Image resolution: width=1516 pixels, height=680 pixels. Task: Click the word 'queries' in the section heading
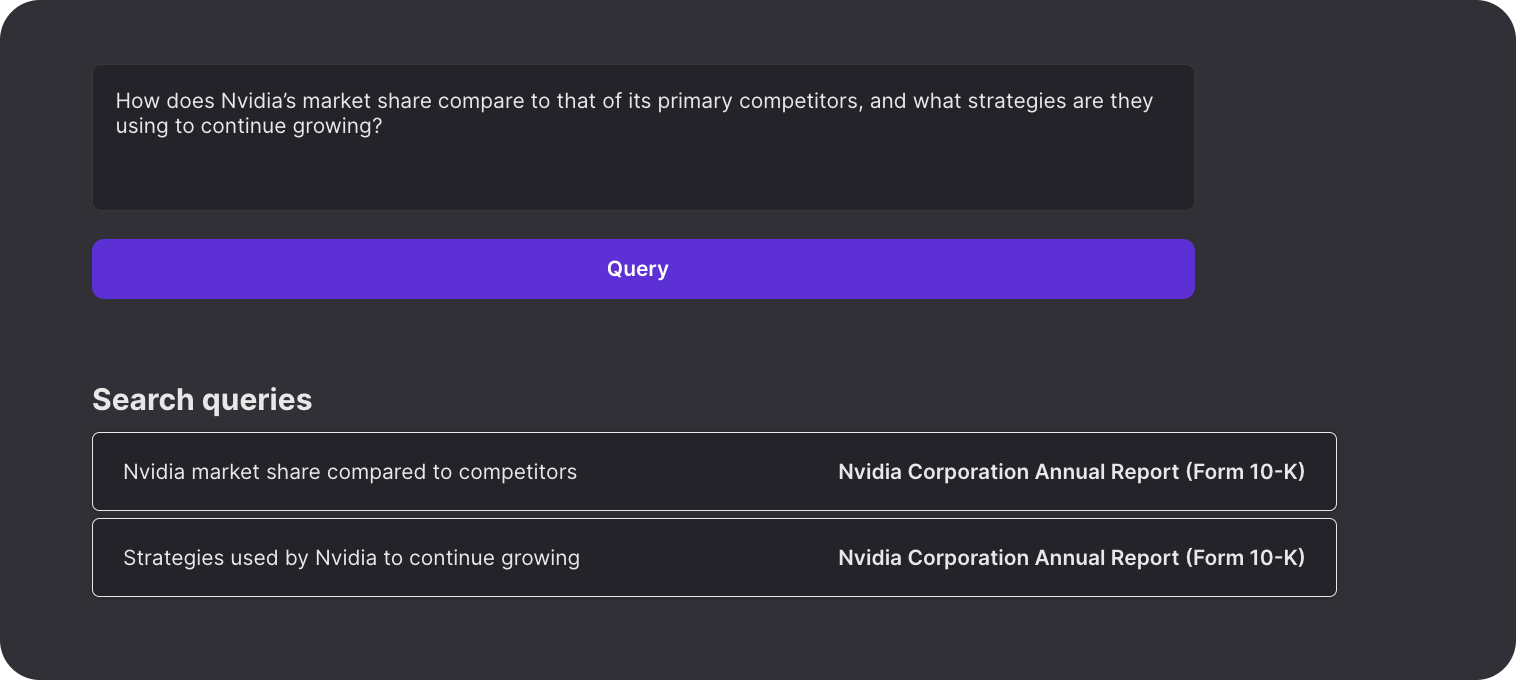point(257,400)
